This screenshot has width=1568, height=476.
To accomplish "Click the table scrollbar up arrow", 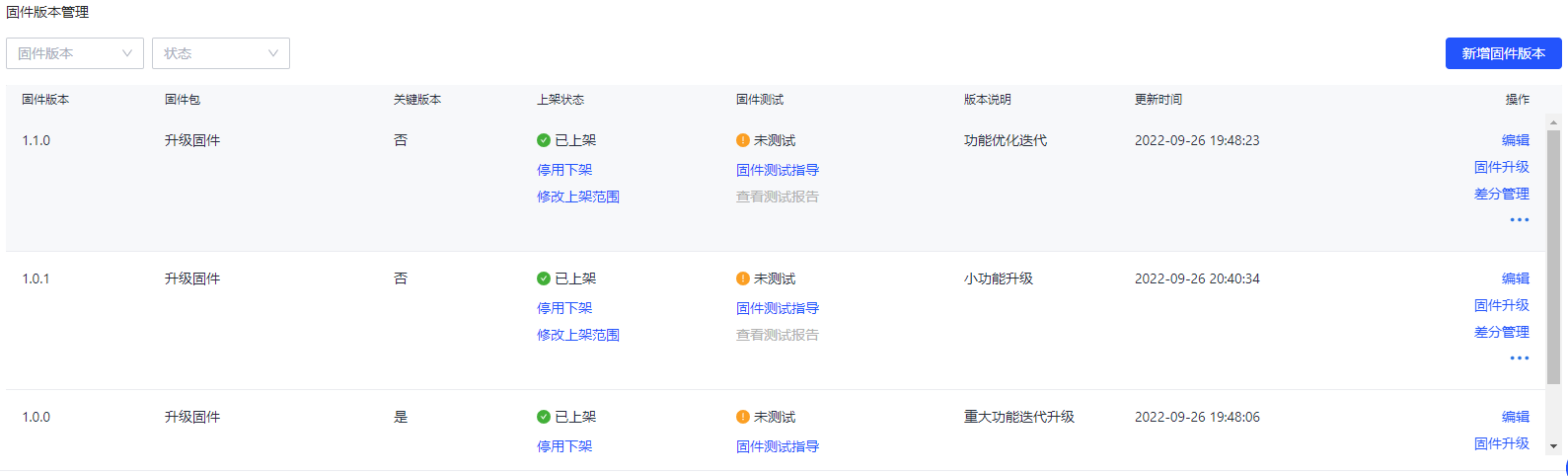I will (1553, 122).
